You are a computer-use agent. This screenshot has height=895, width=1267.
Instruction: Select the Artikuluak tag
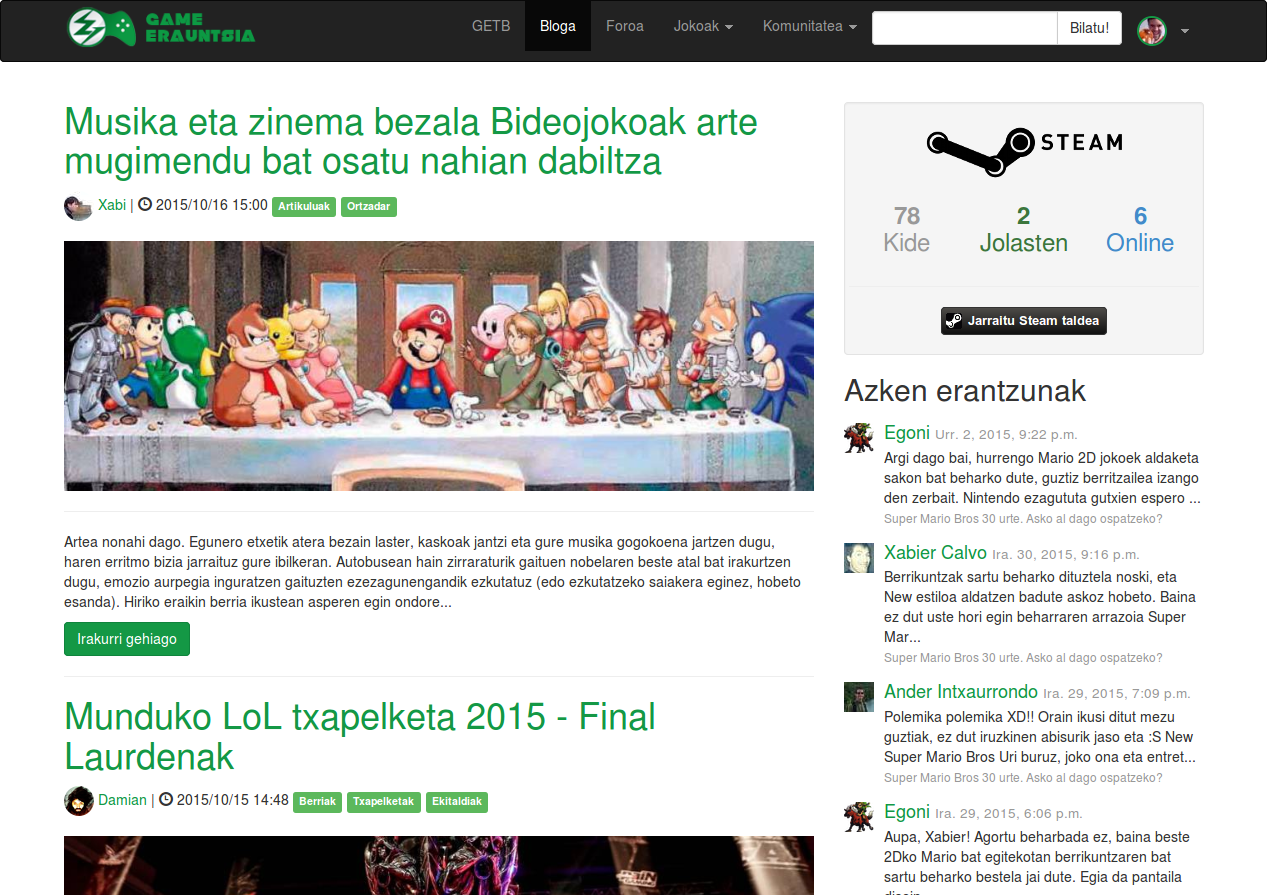(304, 207)
